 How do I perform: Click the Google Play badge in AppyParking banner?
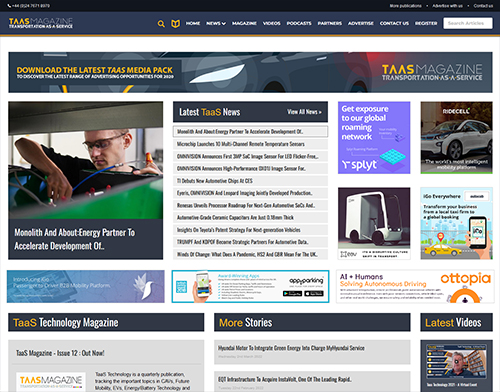coord(292,294)
